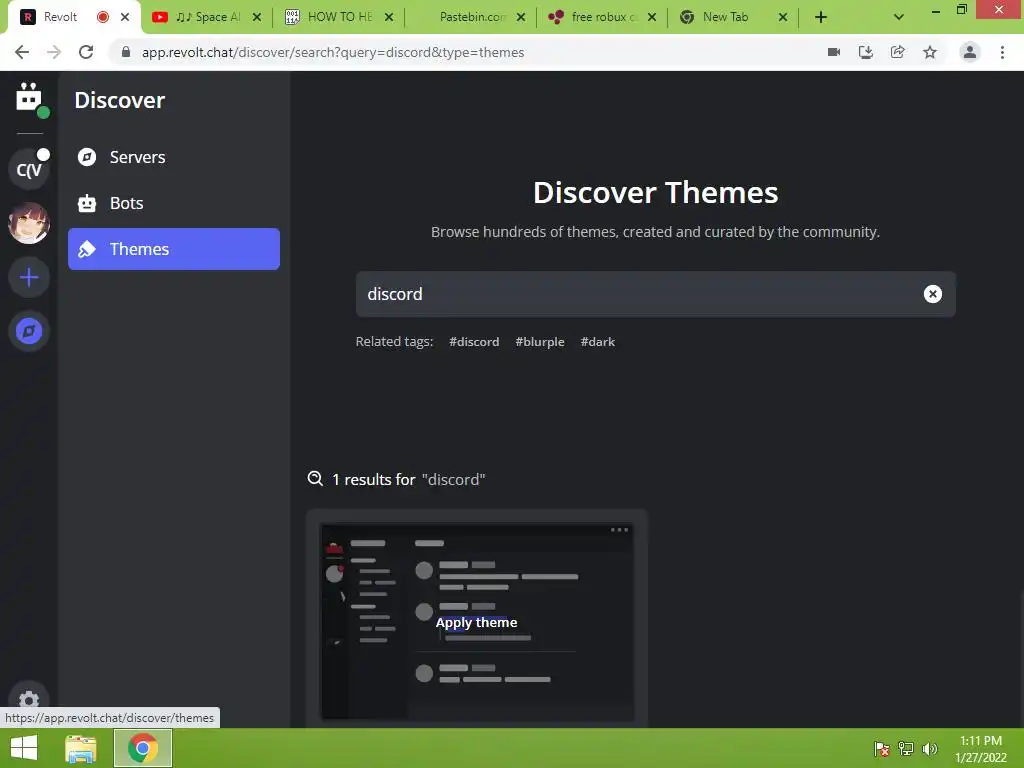1024x768 pixels.
Task: Click the search magnifier icon beside results
Action: tap(315, 479)
